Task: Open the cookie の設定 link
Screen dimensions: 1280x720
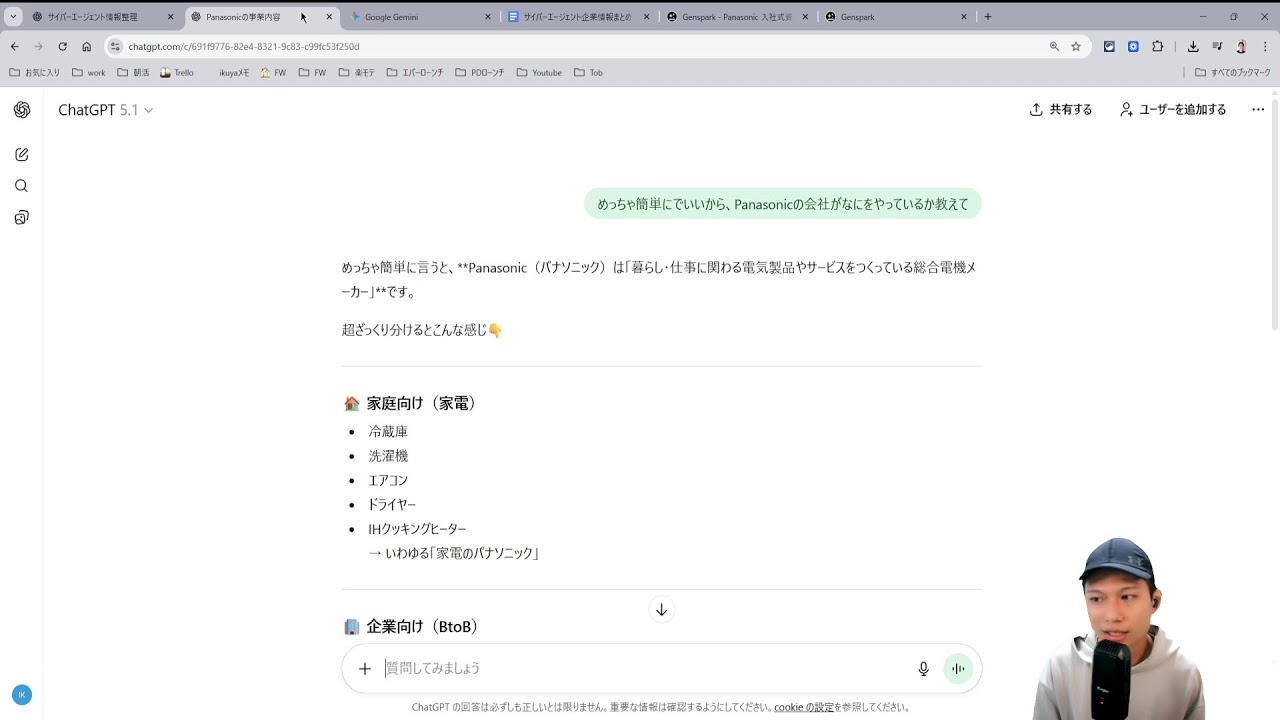Action: tap(803, 707)
